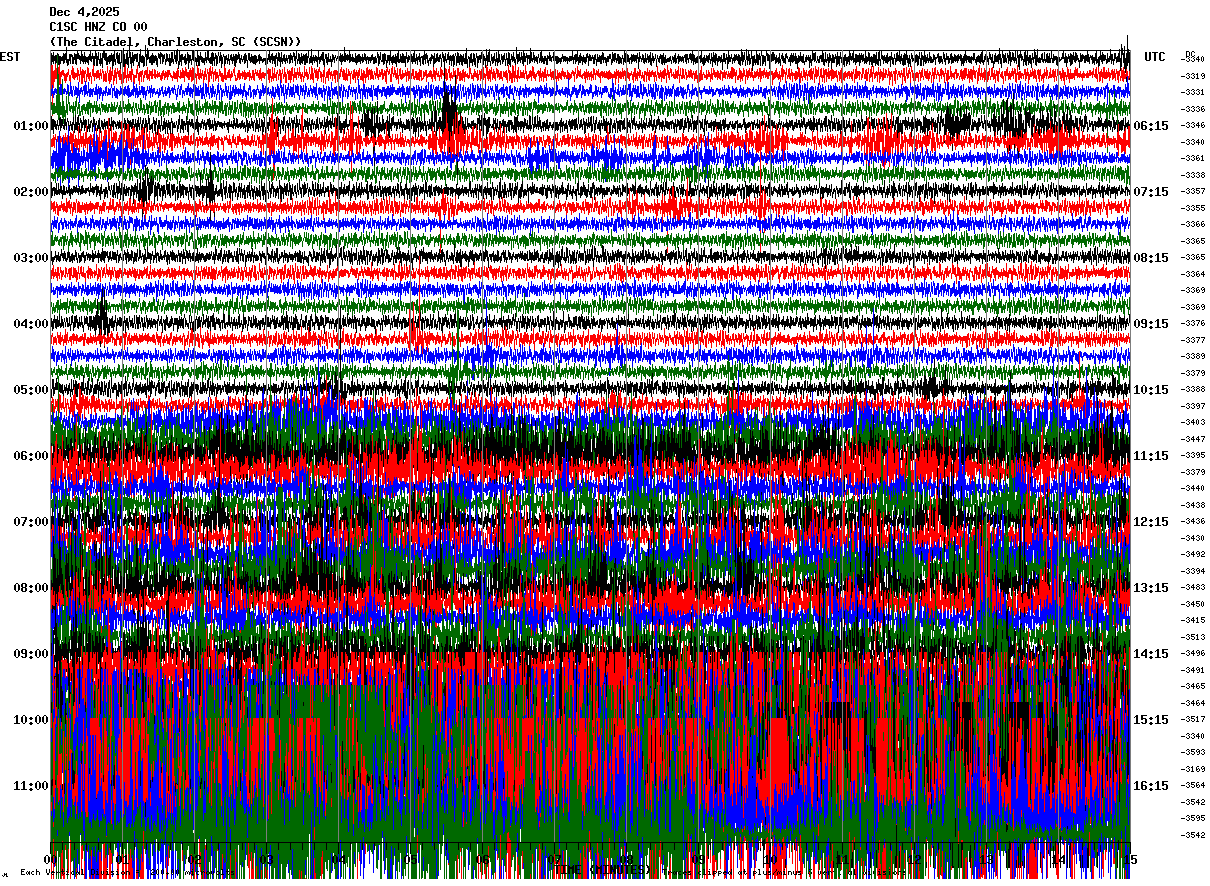
Task: Click the 10:15 UTC time label
Action: tap(1151, 390)
